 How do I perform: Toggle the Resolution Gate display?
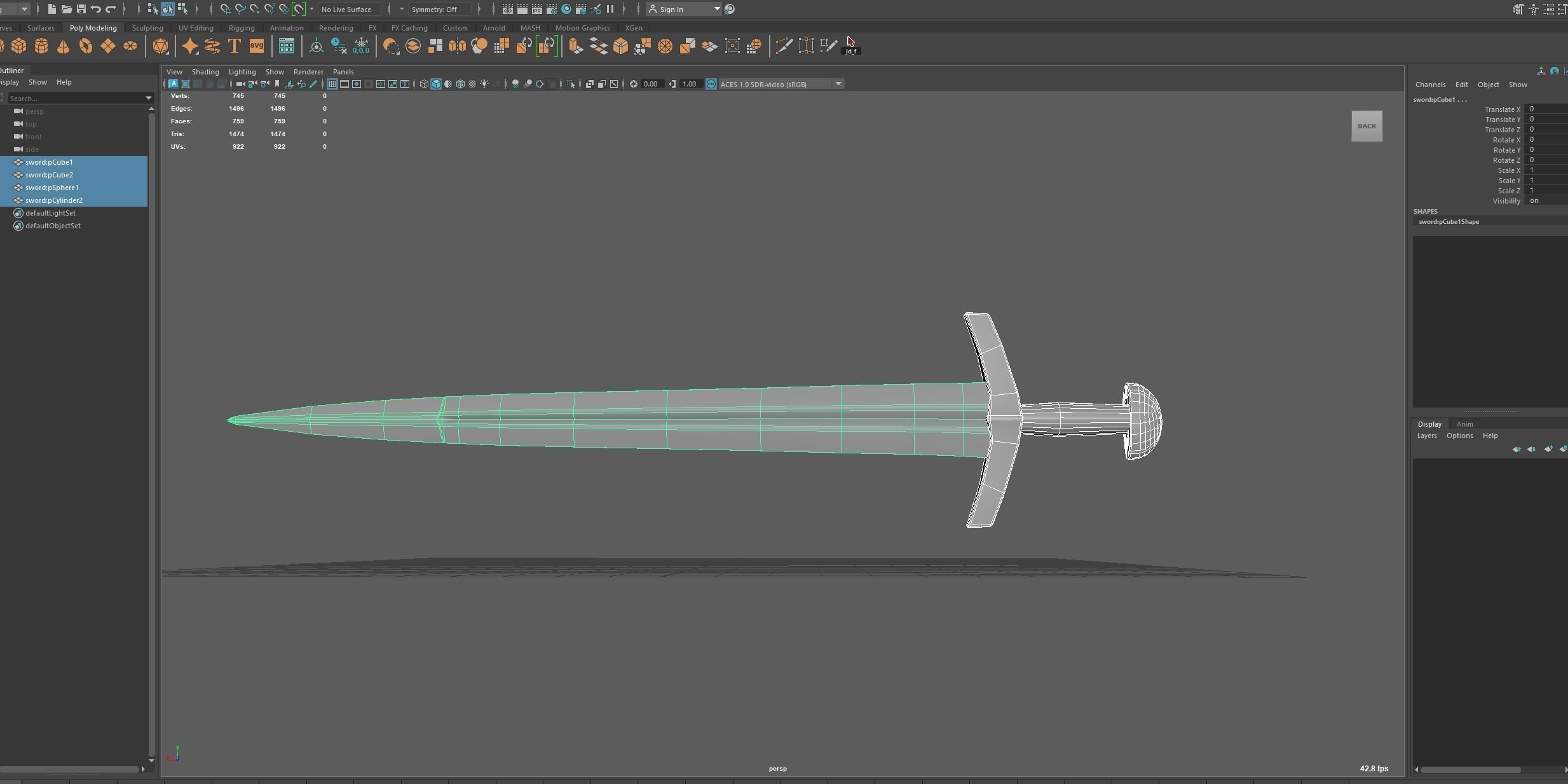pyautogui.click(x=357, y=84)
